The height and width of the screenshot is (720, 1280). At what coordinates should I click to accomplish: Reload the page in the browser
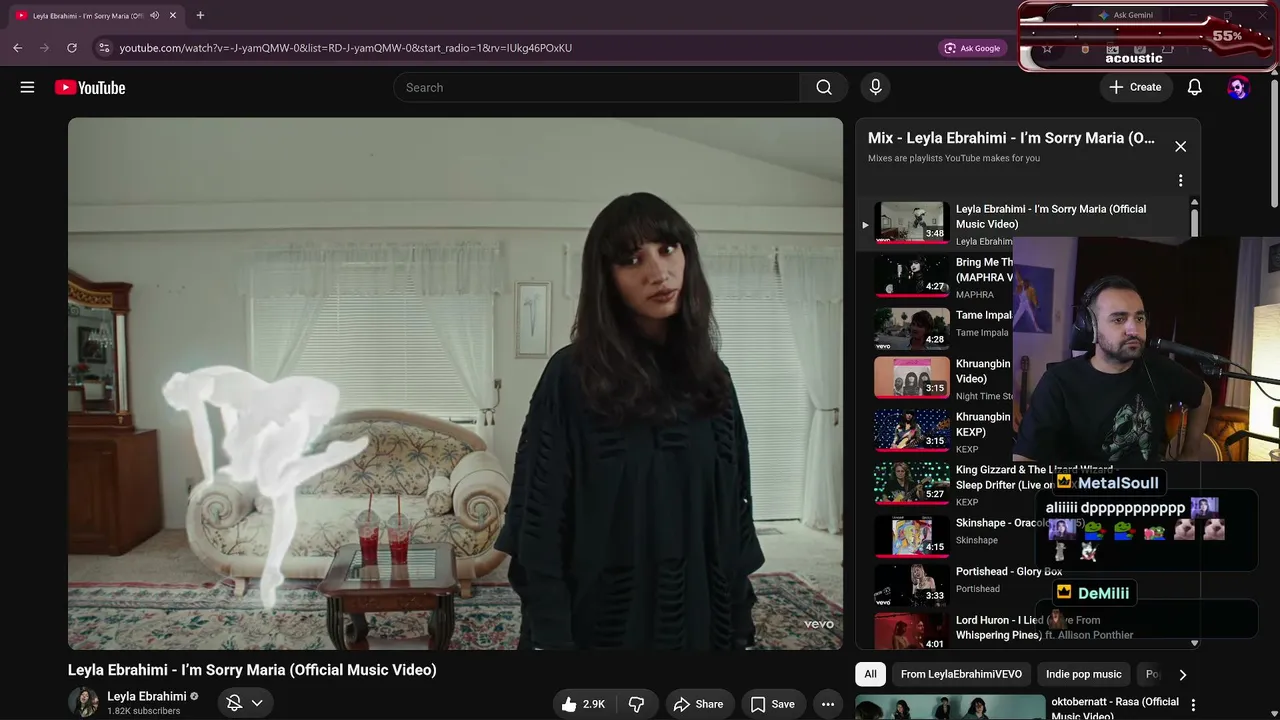[71, 47]
